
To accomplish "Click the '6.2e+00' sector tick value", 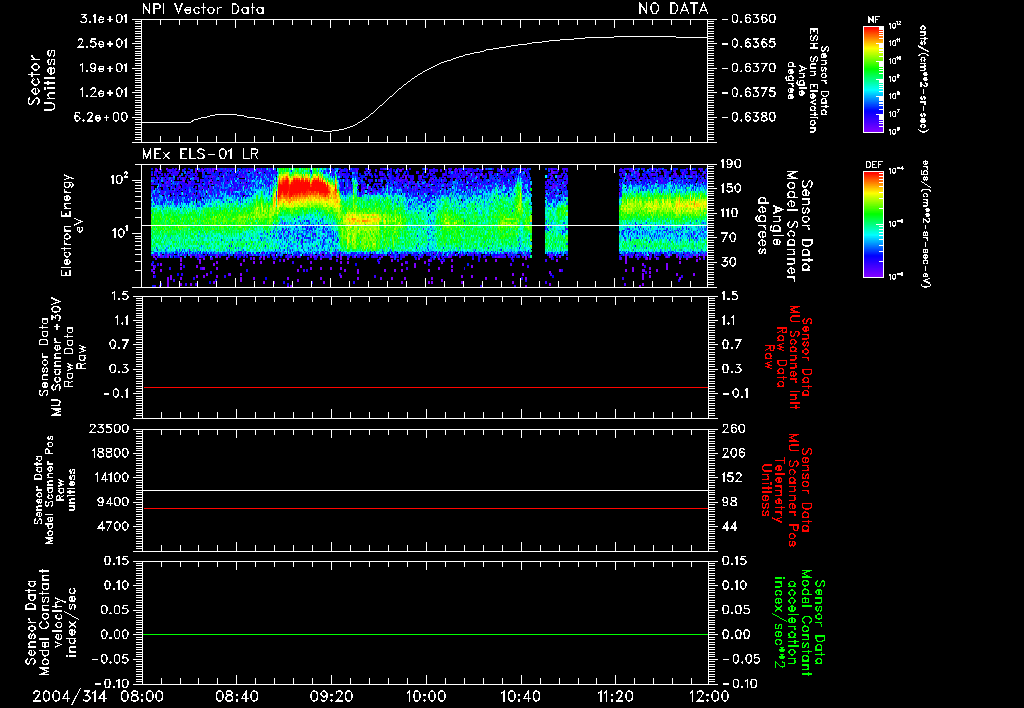I will (x=103, y=117).
